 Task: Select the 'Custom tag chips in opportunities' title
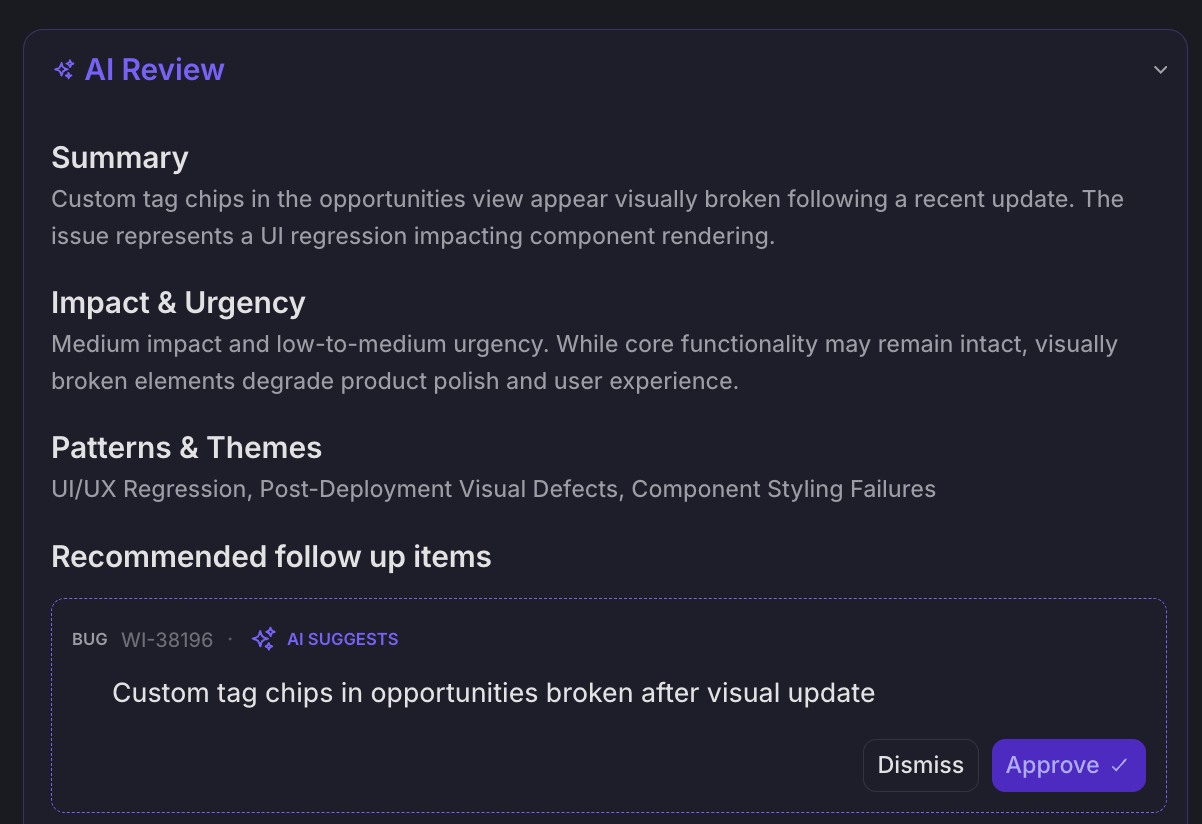[x=494, y=693]
